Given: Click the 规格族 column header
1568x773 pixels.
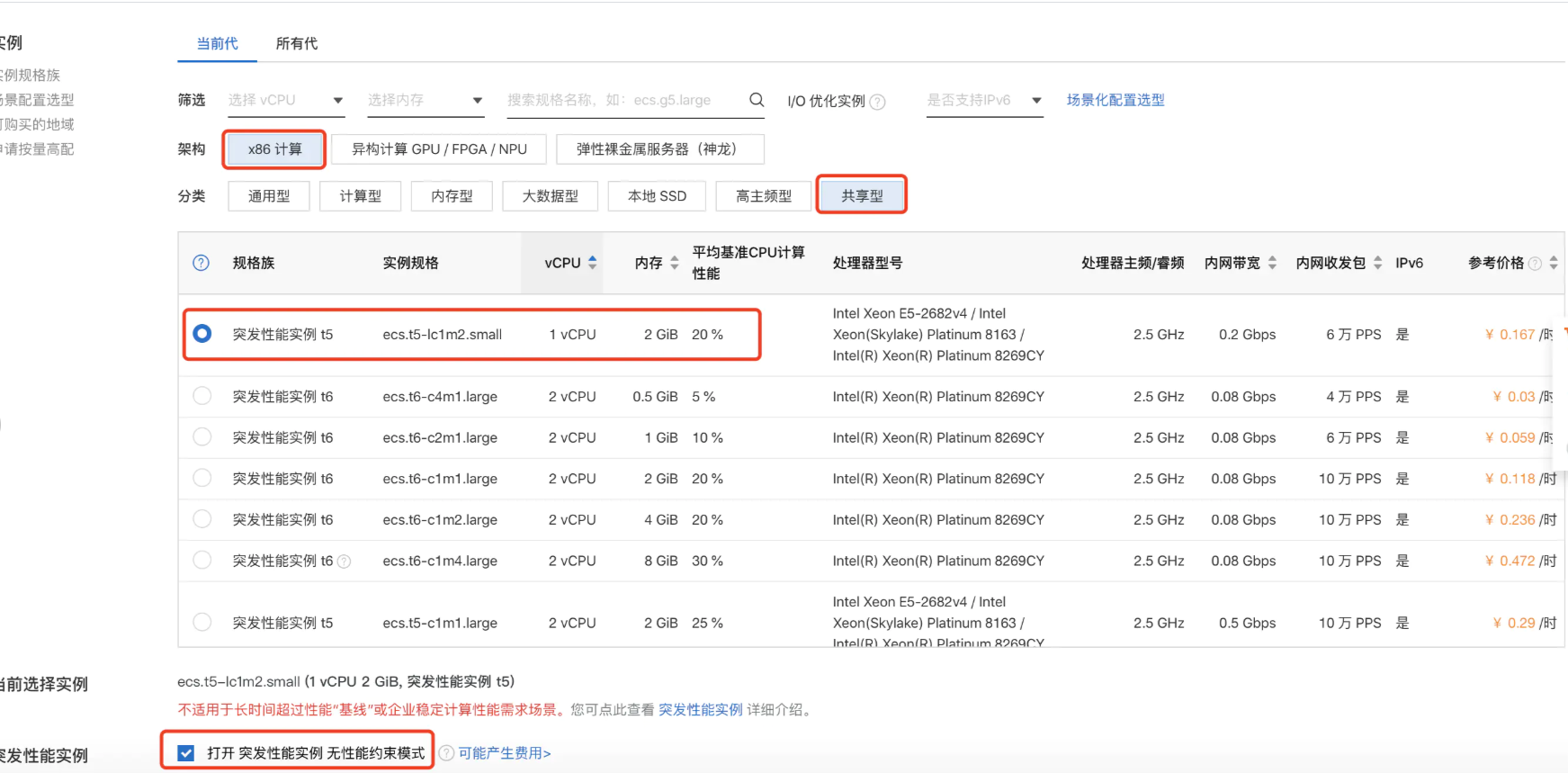Looking at the screenshot, I should point(254,263).
